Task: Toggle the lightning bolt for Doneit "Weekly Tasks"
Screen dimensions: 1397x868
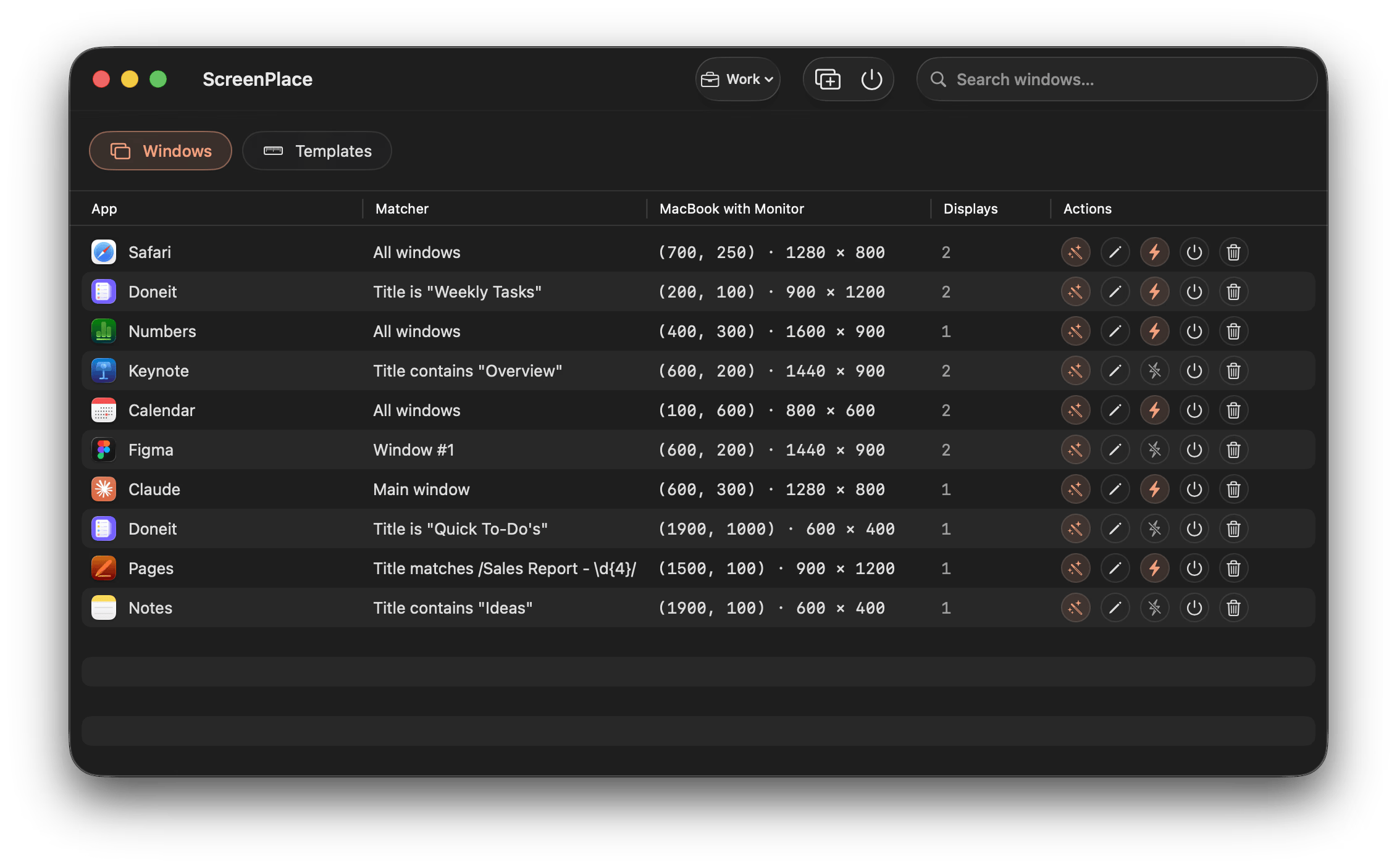Action: pos(1154,291)
